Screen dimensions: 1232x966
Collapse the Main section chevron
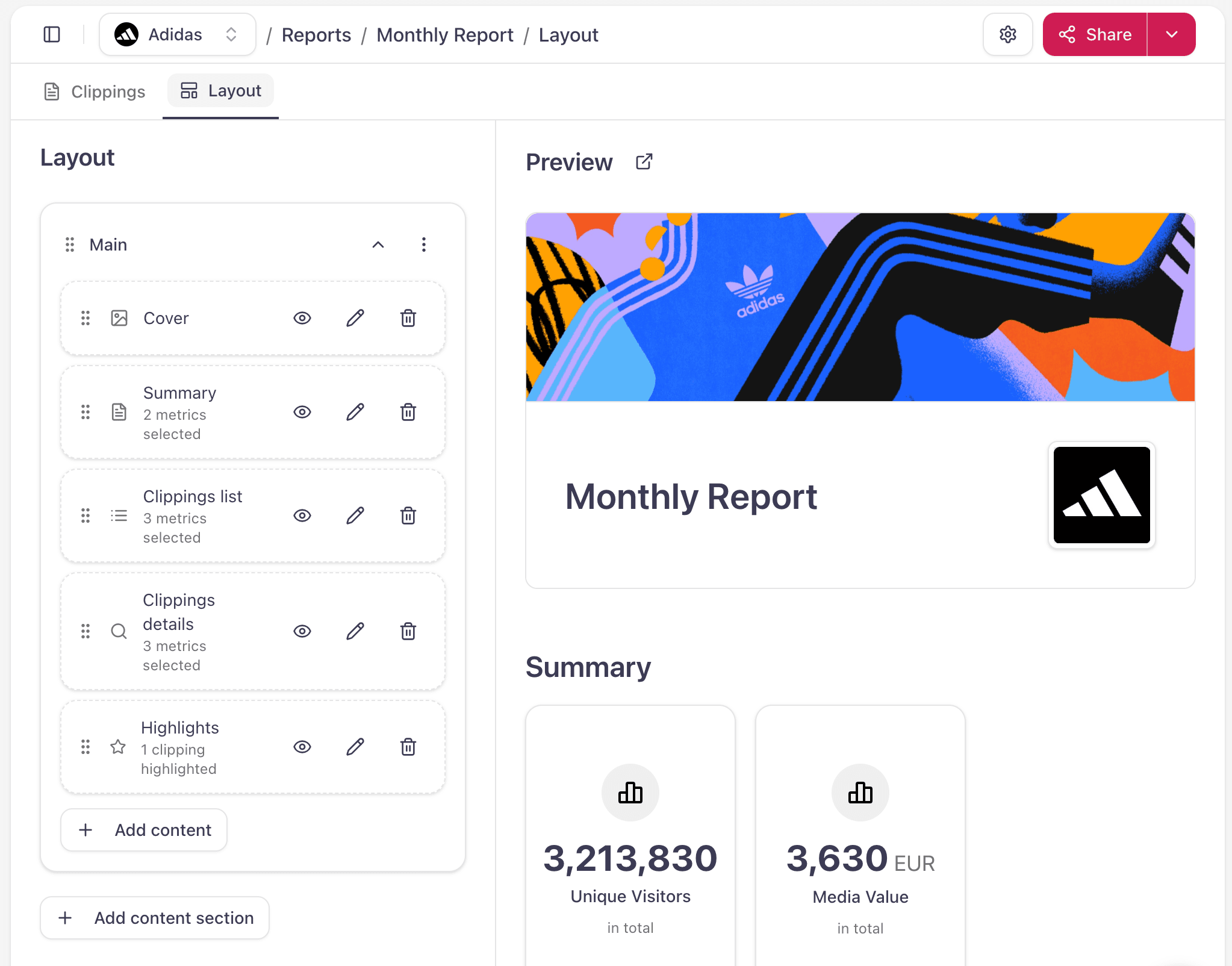coord(378,245)
